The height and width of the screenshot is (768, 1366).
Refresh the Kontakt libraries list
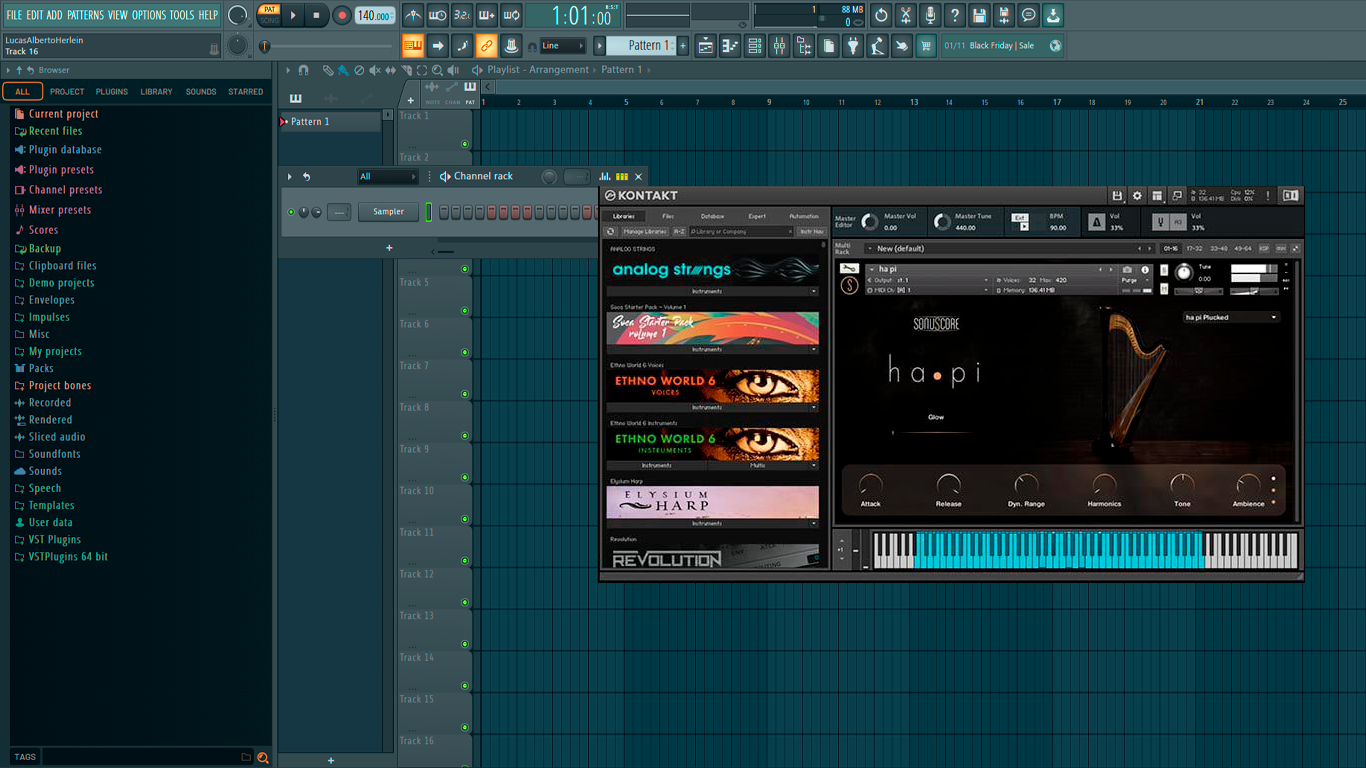pyautogui.click(x=610, y=231)
